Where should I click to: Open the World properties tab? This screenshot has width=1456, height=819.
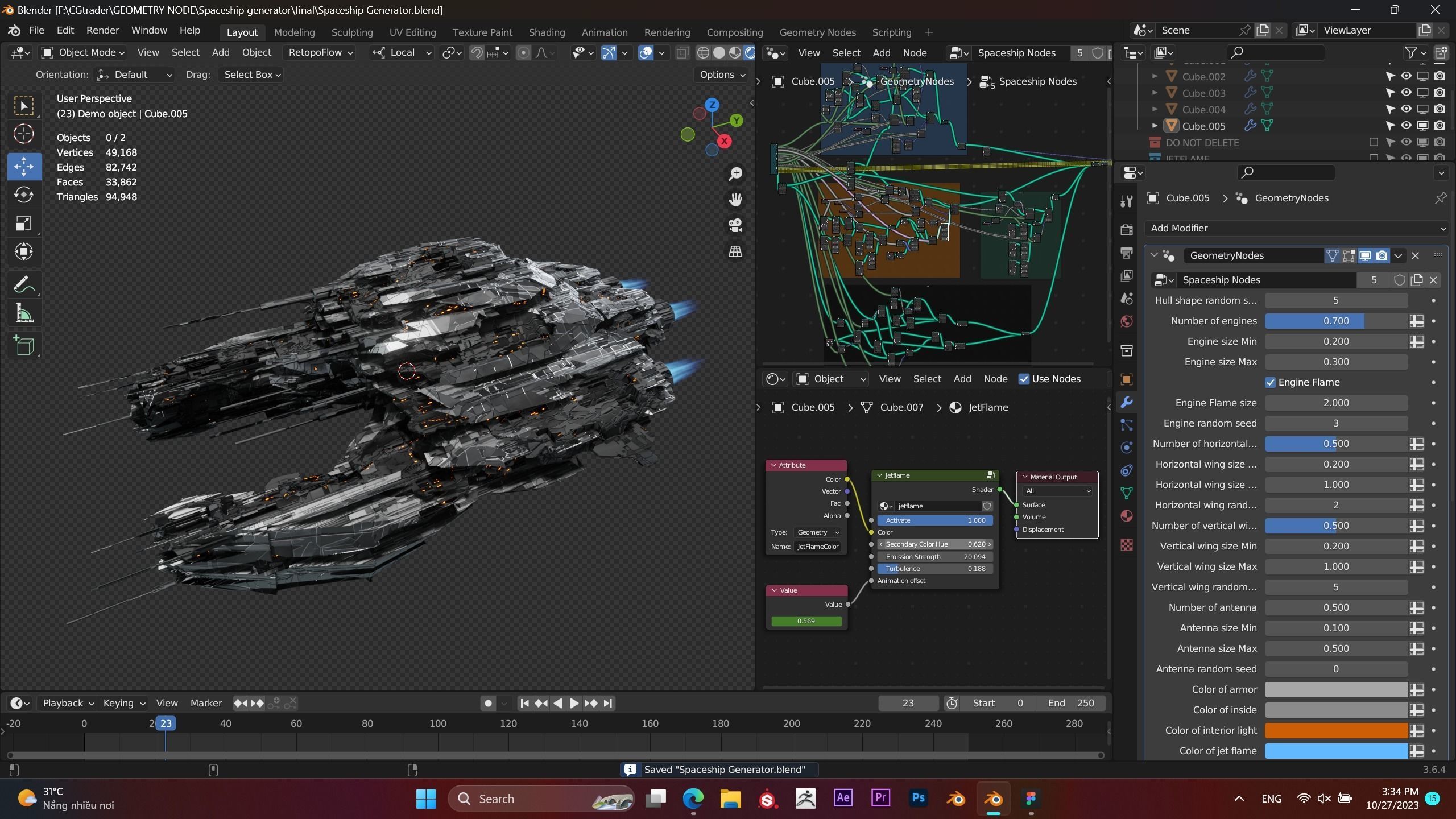point(1126,321)
